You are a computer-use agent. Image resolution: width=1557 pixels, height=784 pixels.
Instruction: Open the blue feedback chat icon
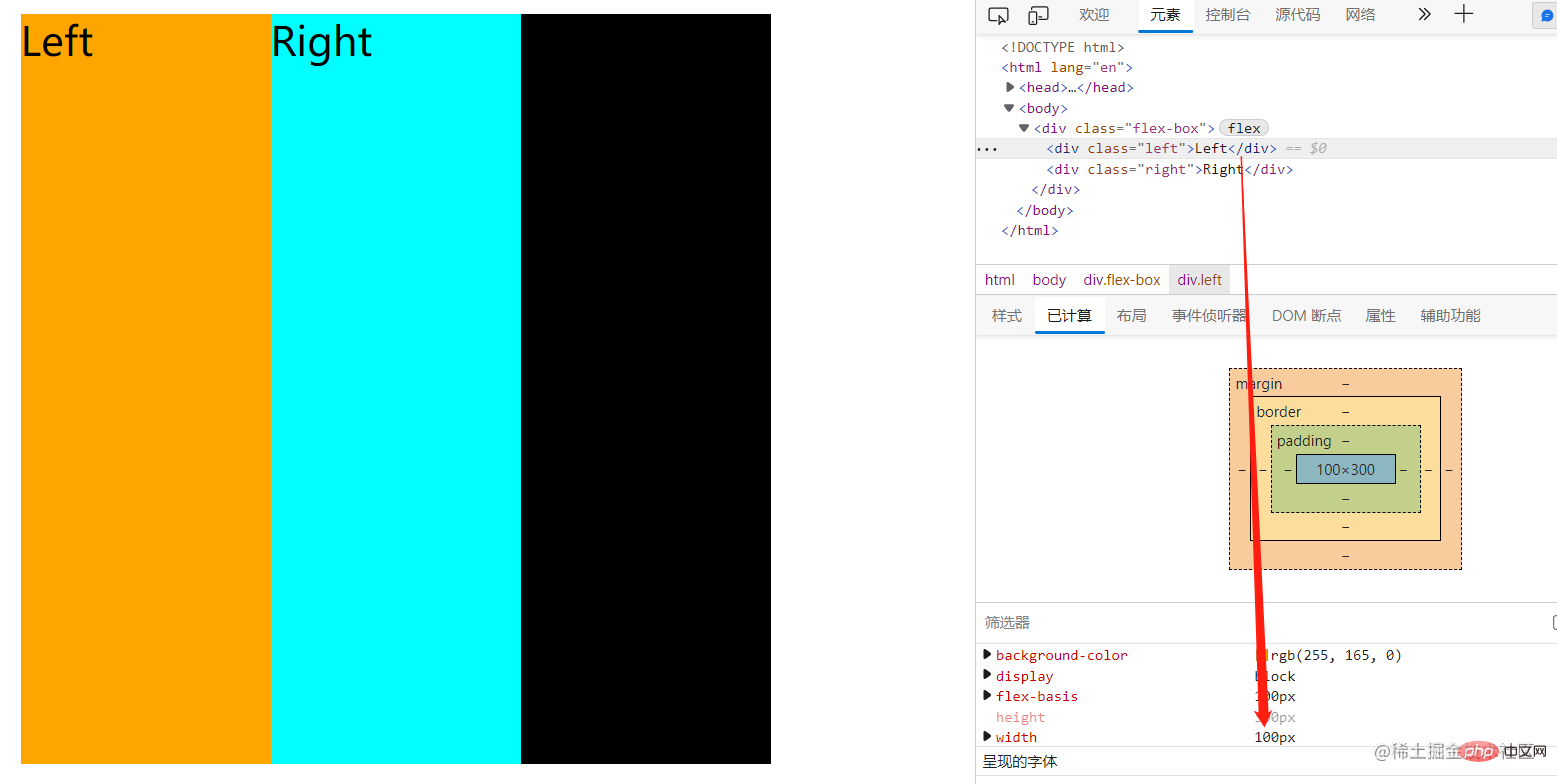1547,16
